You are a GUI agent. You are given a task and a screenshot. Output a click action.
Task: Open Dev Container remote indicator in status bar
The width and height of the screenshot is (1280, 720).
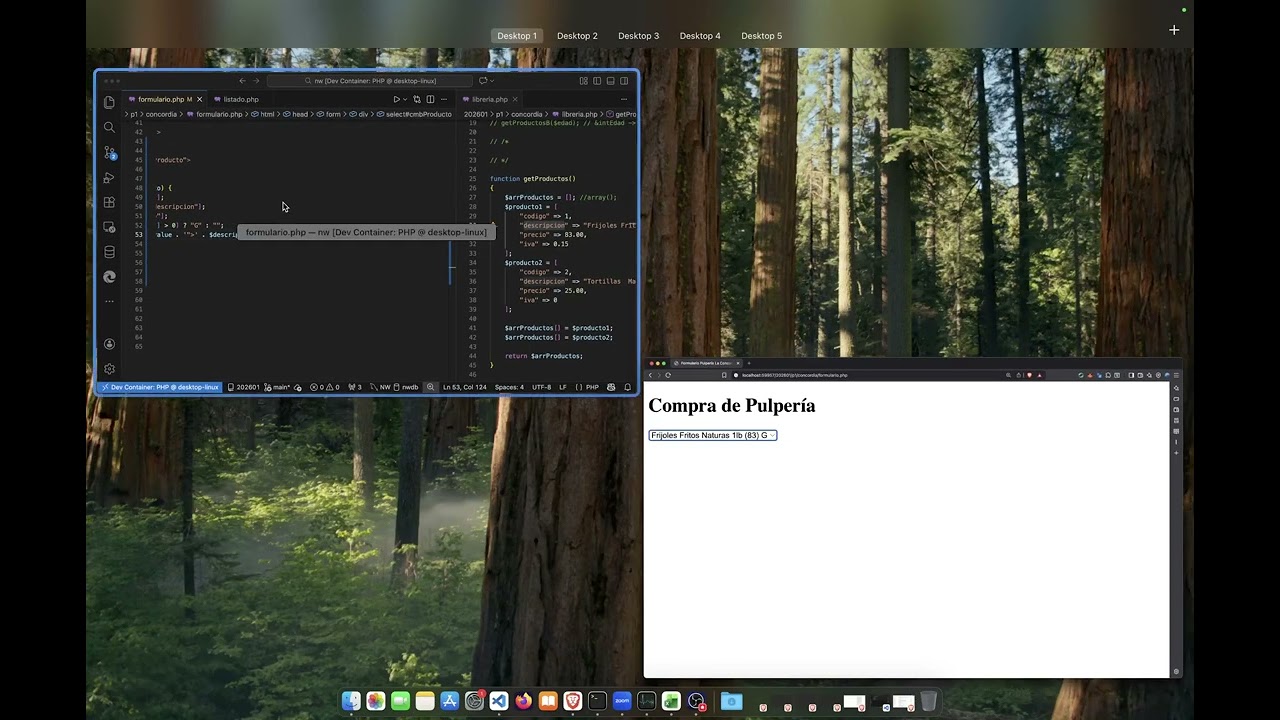pyautogui.click(x=160, y=387)
